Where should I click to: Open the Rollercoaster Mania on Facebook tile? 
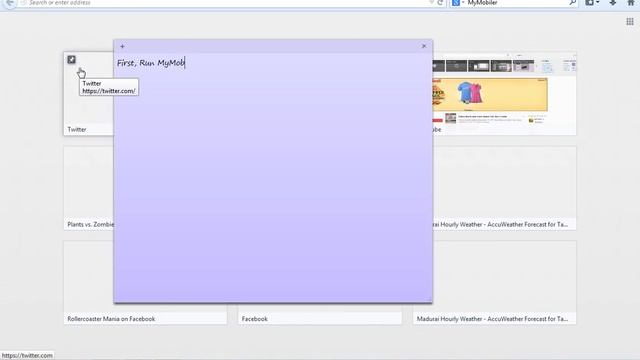[x=145, y=313]
